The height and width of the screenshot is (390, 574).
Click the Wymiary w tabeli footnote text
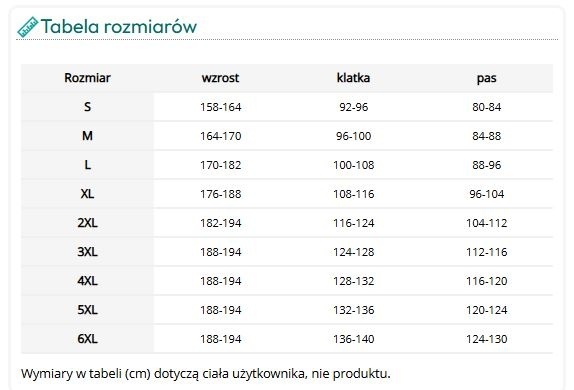206,374
